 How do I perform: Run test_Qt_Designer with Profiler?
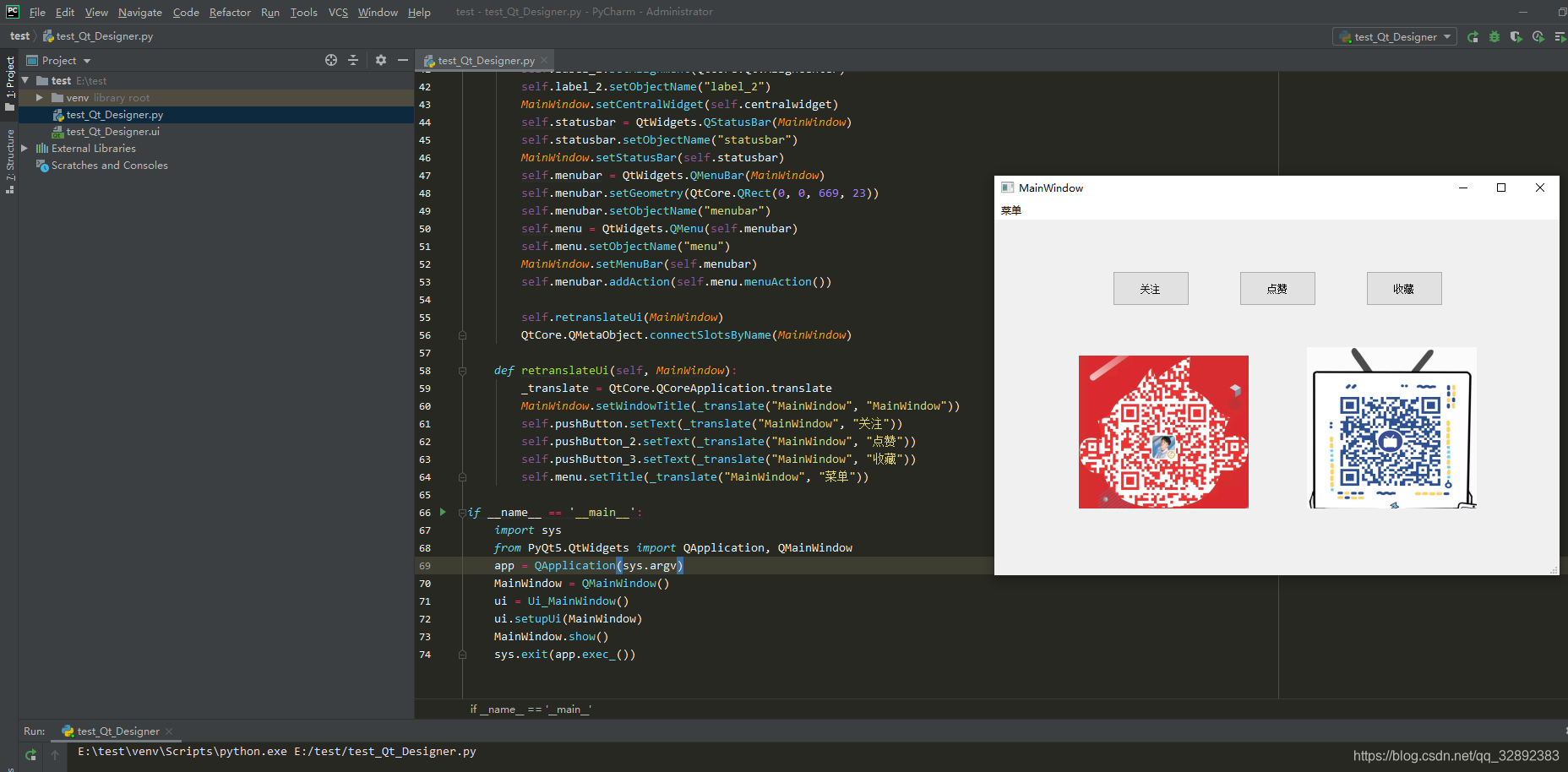coord(1538,36)
